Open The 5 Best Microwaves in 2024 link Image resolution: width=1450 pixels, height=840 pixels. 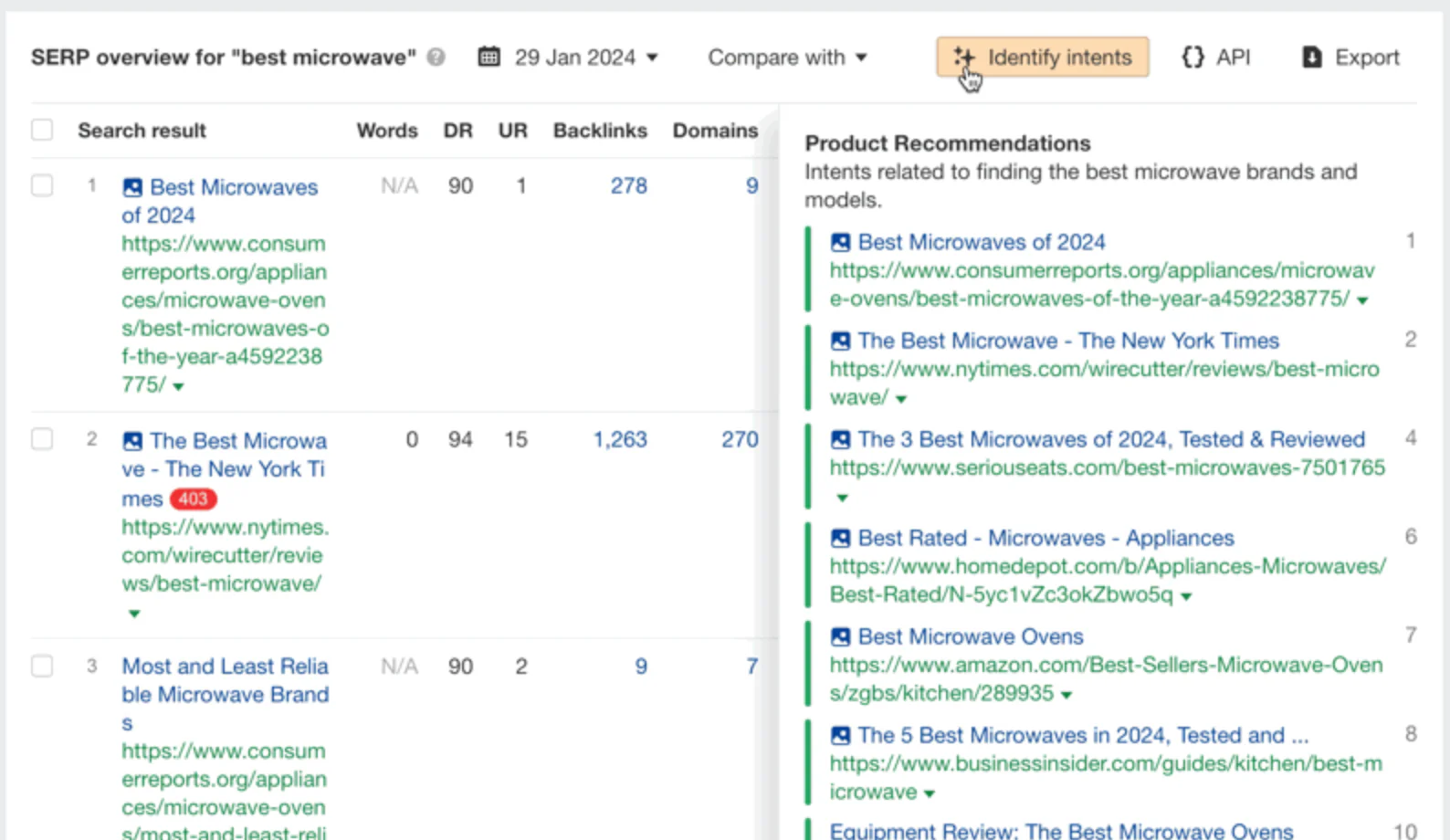[1082, 735]
